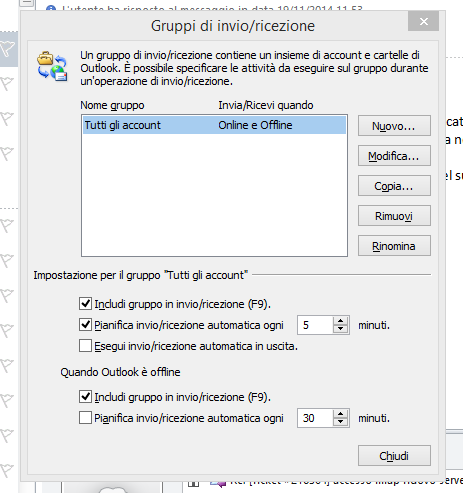Decrease the 5 minuti interval spinner
The image size is (463, 493).
click(340, 329)
